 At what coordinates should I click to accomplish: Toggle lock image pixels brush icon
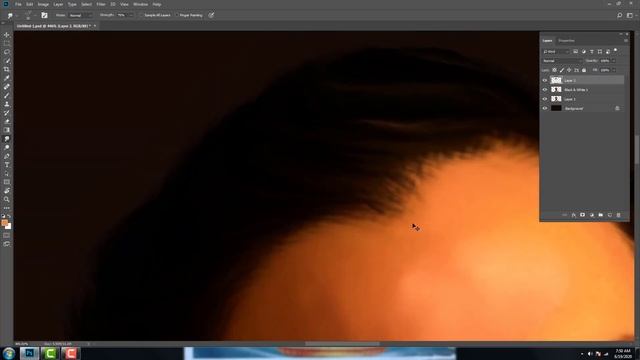pyautogui.click(x=562, y=70)
